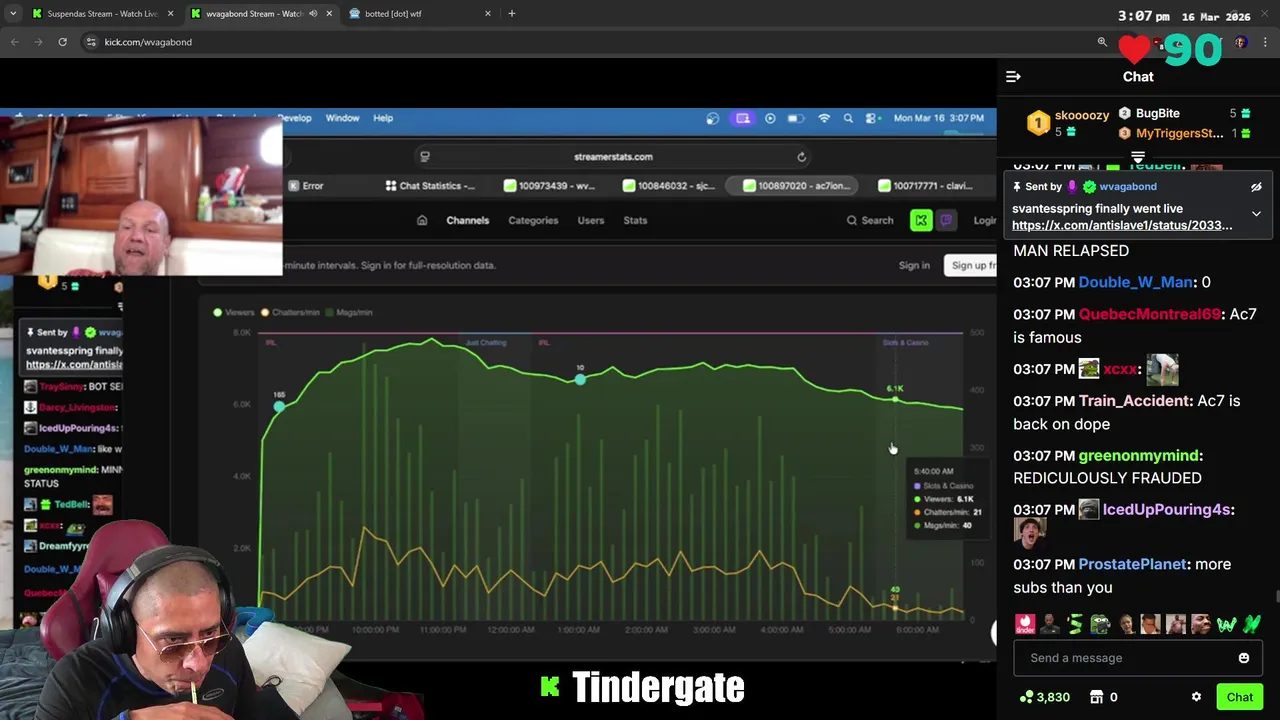
Task: Open the tab search dropdown
Action: point(13,14)
